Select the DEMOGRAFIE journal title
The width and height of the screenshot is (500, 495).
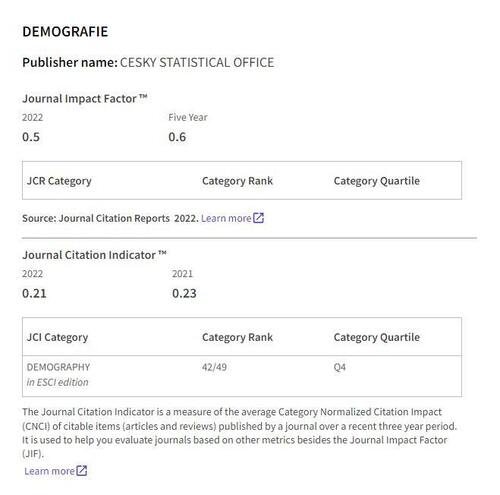click(x=65, y=32)
